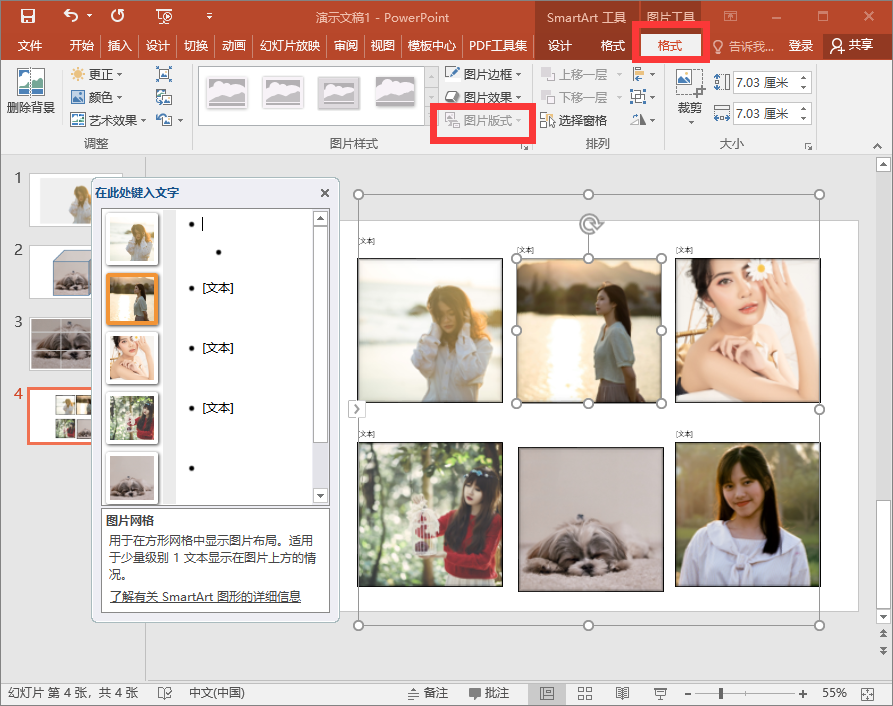Open the Rotate objects menu icon
The width and height of the screenshot is (893, 706).
tap(644, 120)
